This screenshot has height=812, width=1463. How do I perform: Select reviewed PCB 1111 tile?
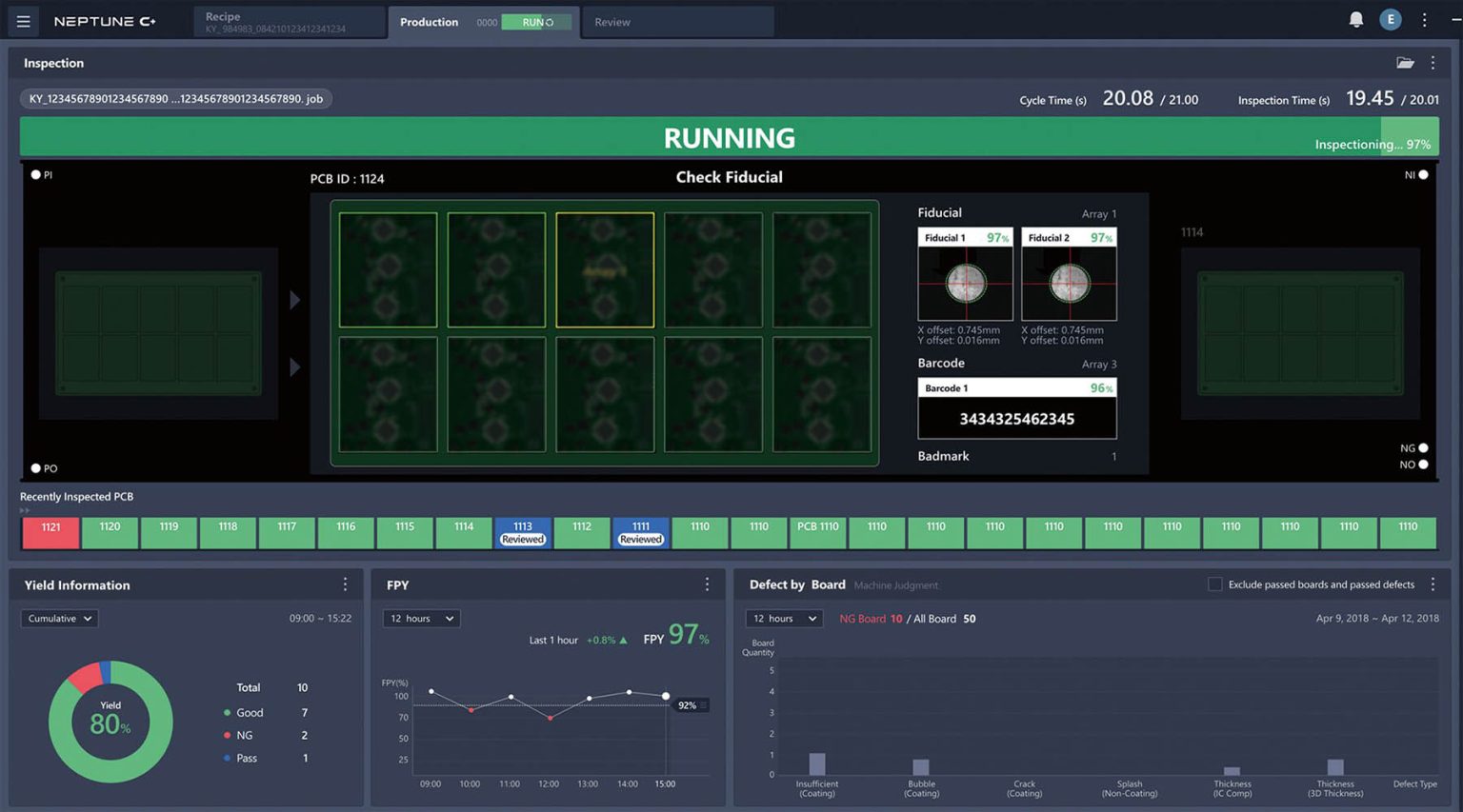point(640,533)
